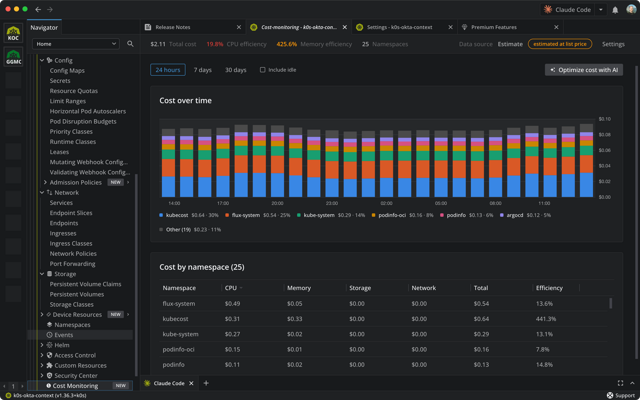640x400 pixels.
Task: Click Optimize cost with AI button
Action: [x=584, y=70]
